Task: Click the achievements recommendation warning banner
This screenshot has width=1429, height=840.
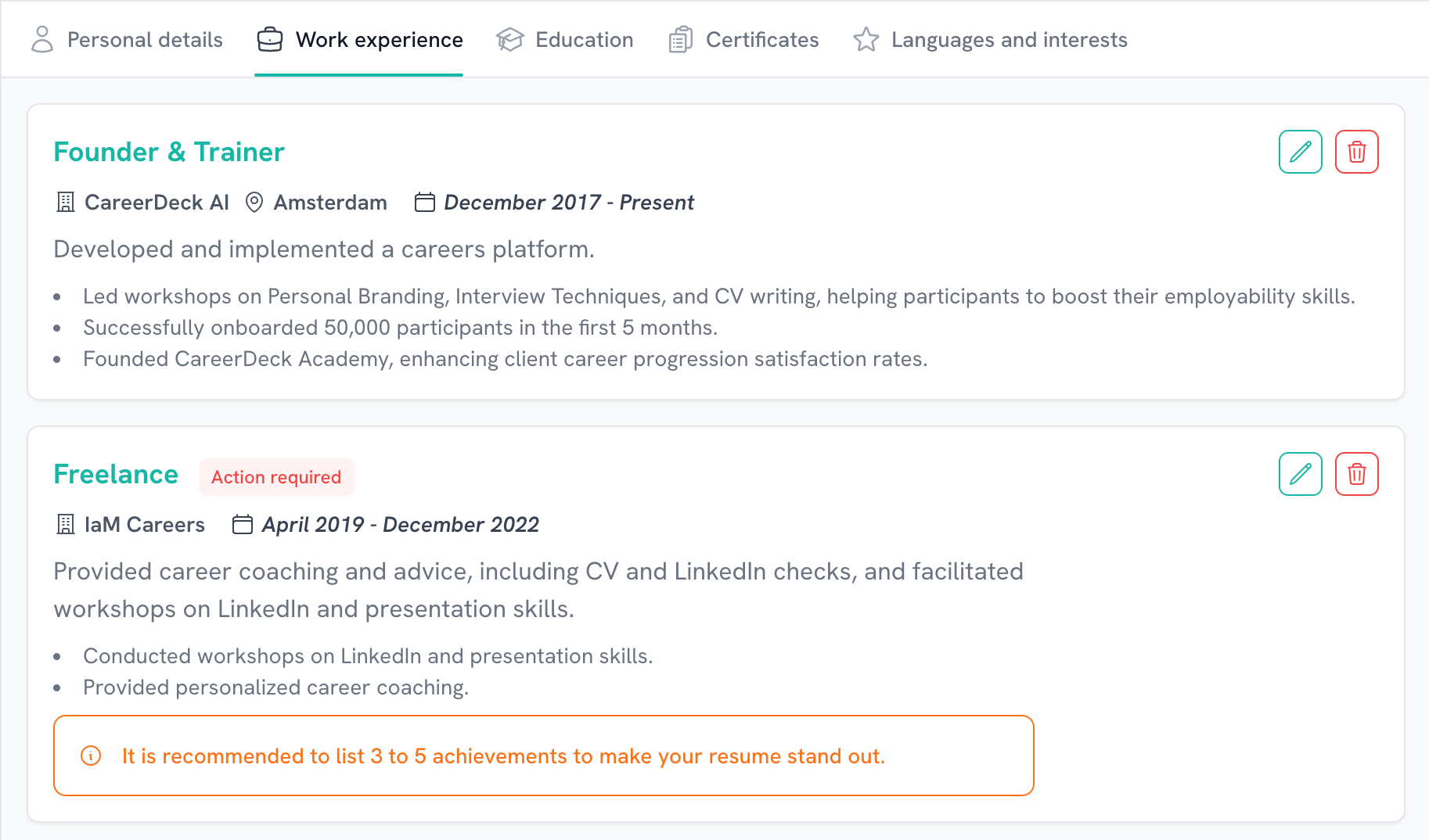Action: [543, 756]
